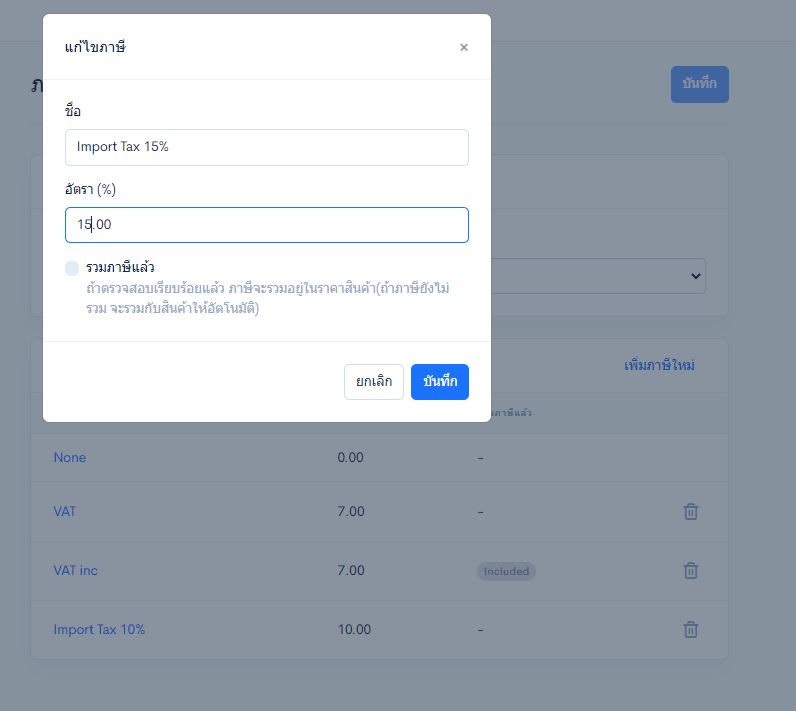The image size is (796, 711).
Task: Expand the dropdown behind the dialog
Action: click(x=695, y=276)
